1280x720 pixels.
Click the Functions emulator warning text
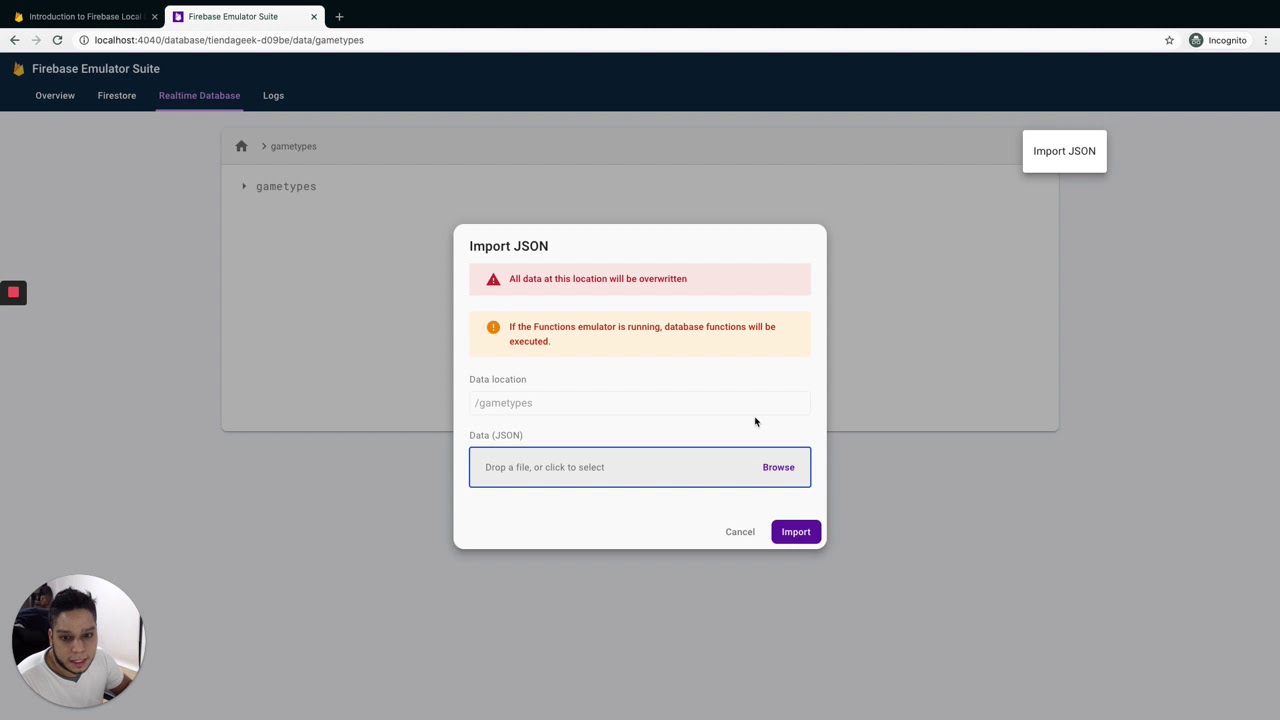click(x=642, y=334)
